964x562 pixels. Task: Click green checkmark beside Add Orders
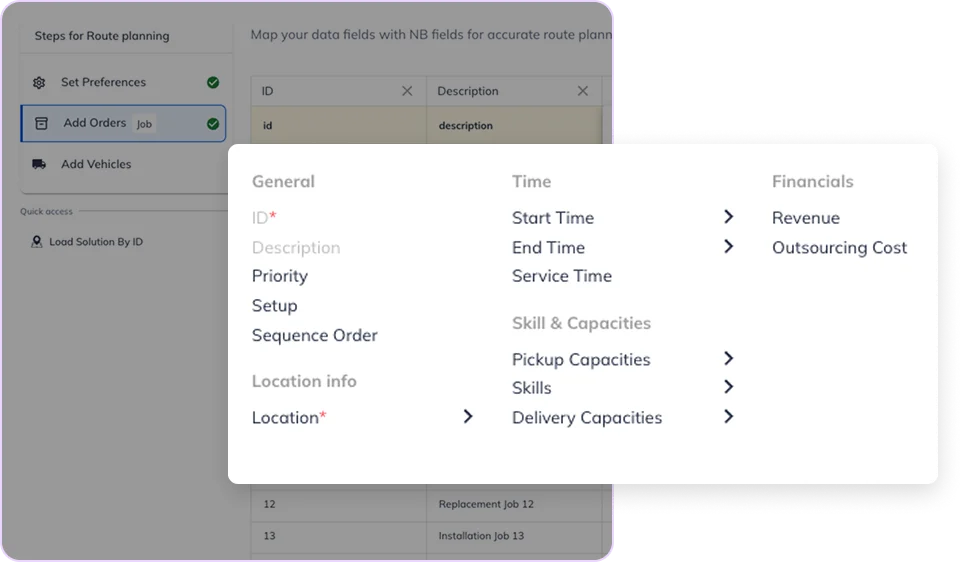click(x=213, y=124)
